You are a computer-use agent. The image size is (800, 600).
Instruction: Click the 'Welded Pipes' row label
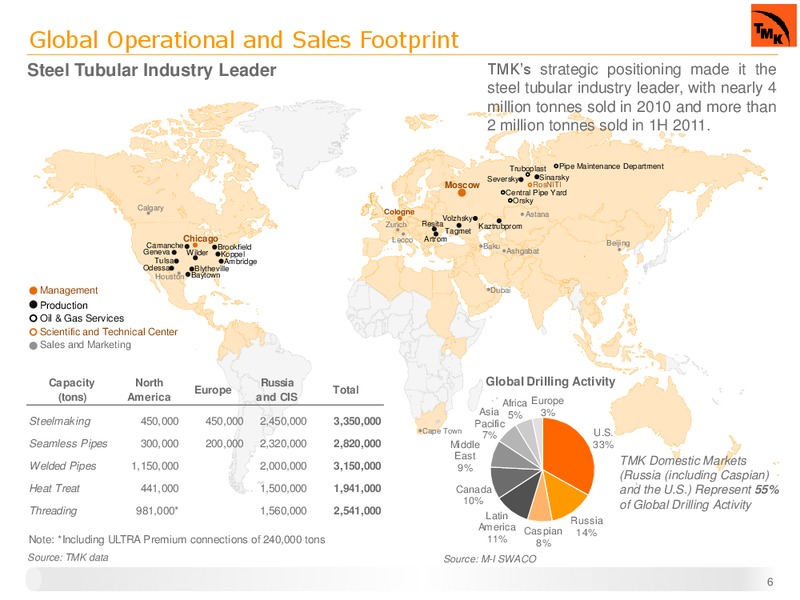tap(63, 466)
